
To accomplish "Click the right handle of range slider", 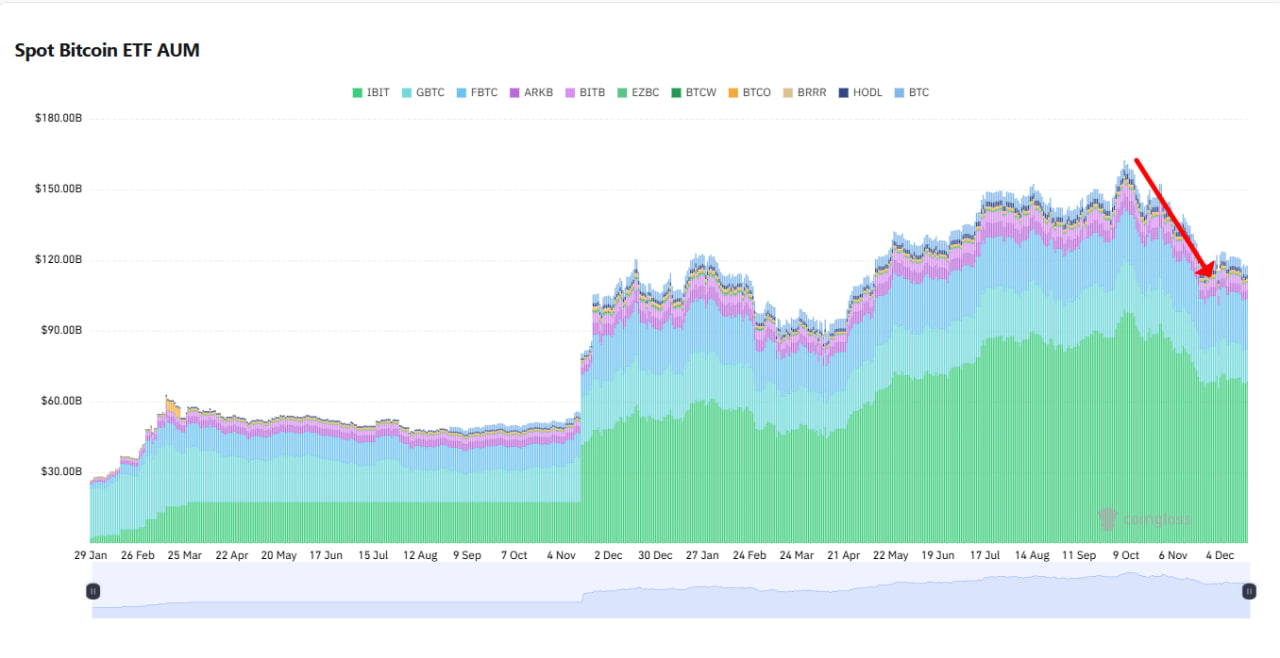I will pos(1249,591).
